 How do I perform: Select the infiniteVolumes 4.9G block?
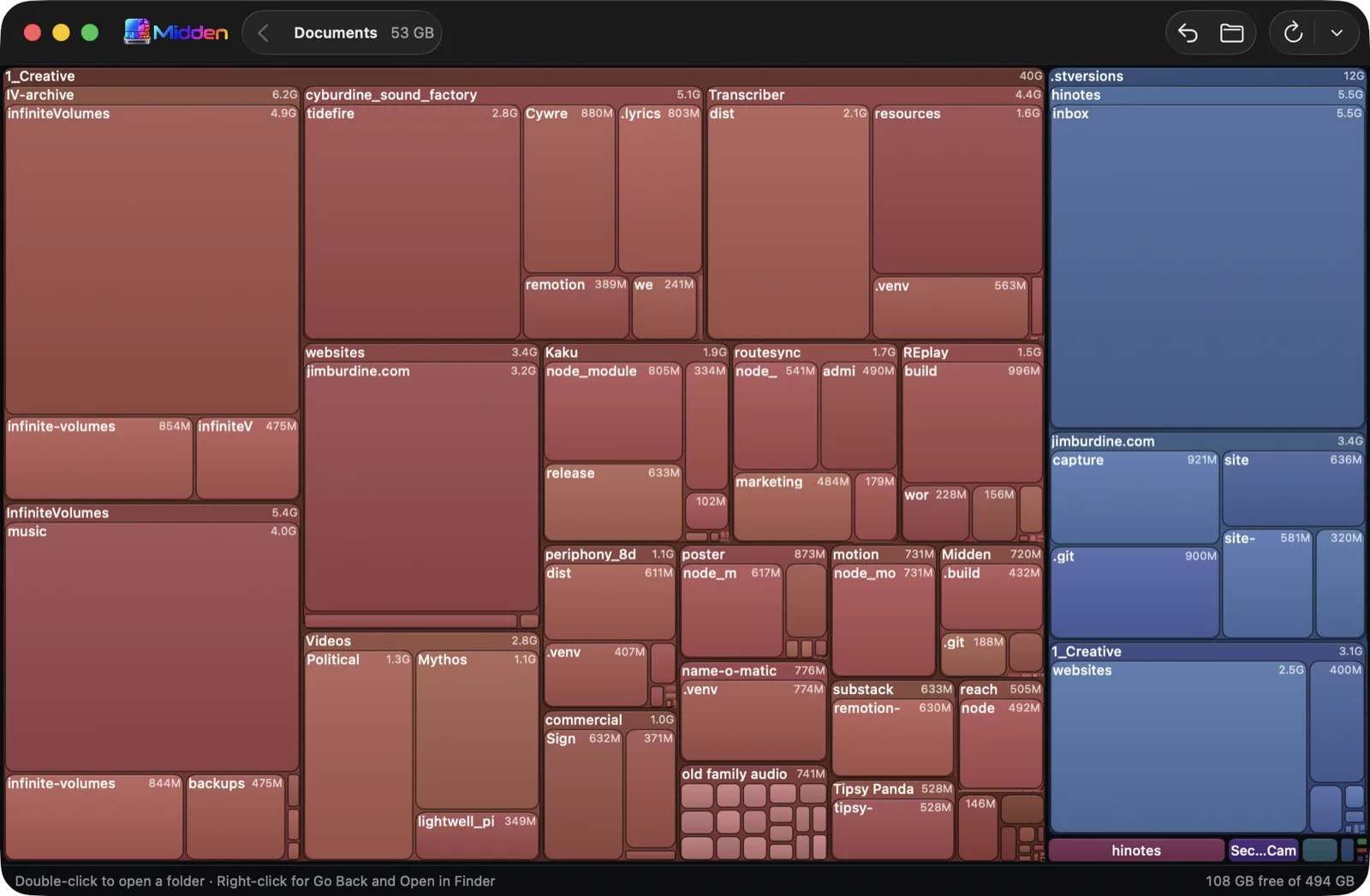pos(152,260)
